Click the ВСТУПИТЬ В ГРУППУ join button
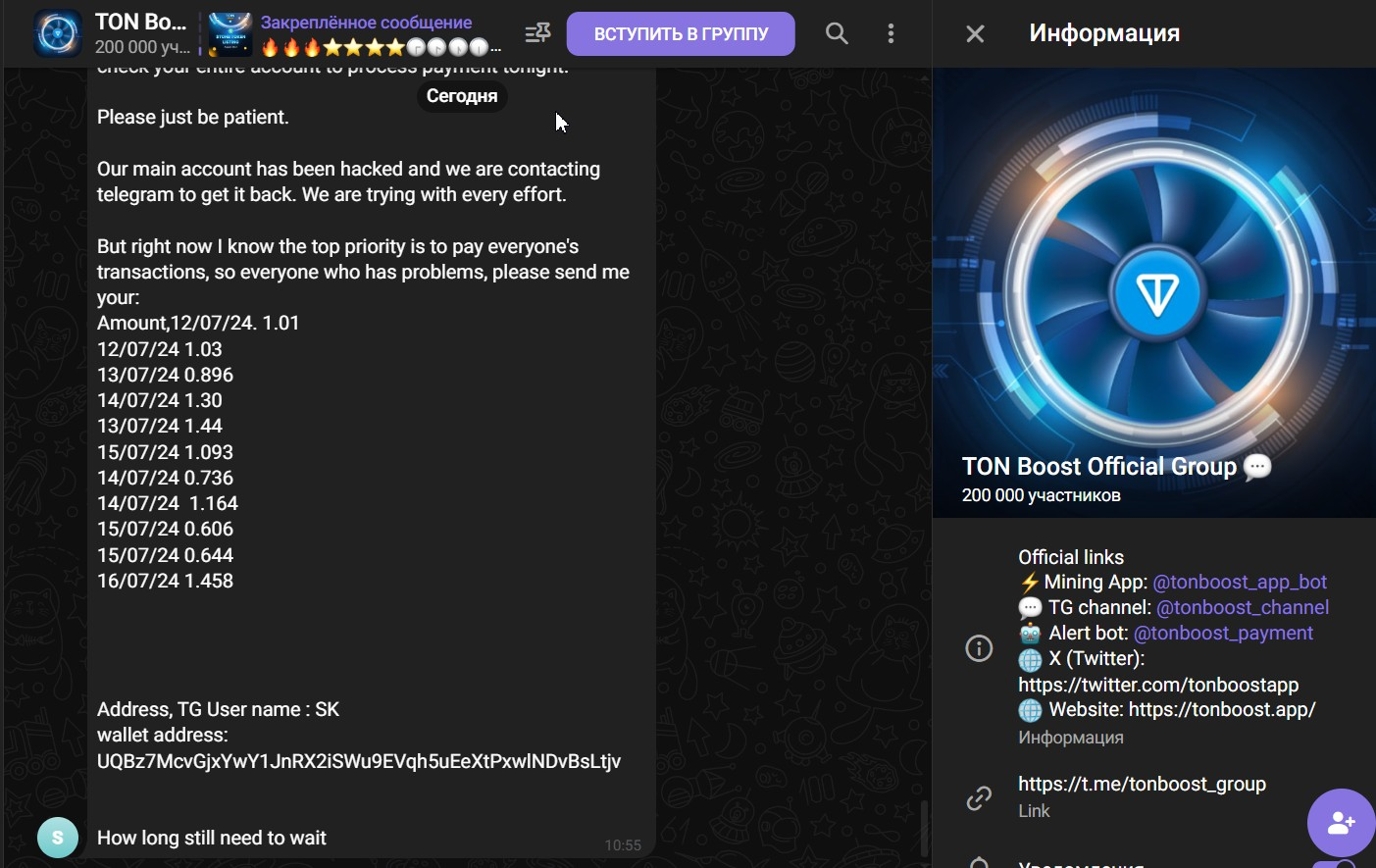Image resolution: width=1376 pixels, height=868 pixels. point(681,33)
